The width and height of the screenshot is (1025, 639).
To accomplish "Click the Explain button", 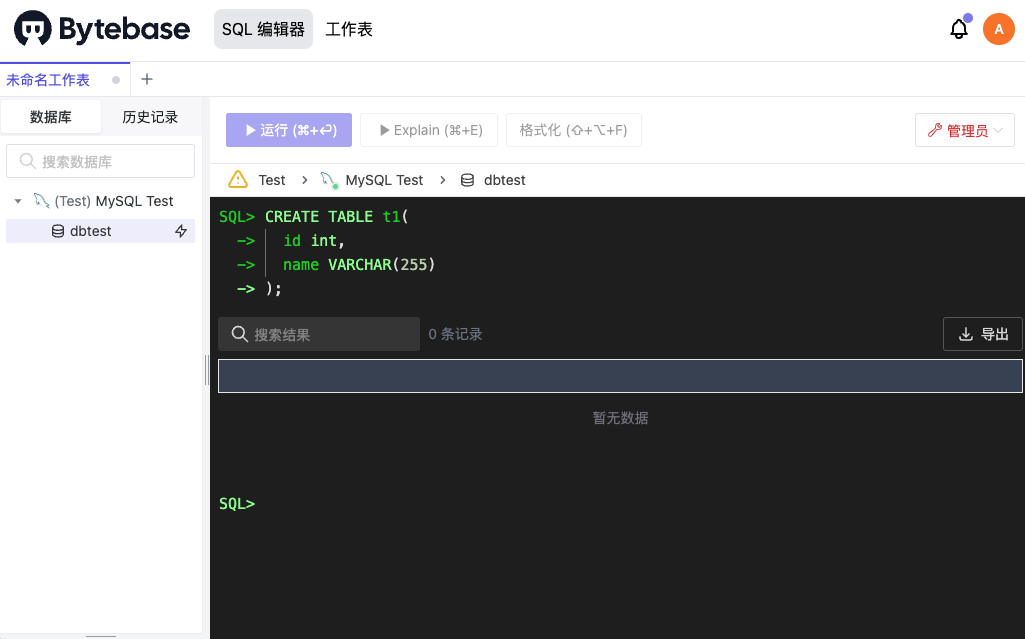I will click(x=428, y=130).
